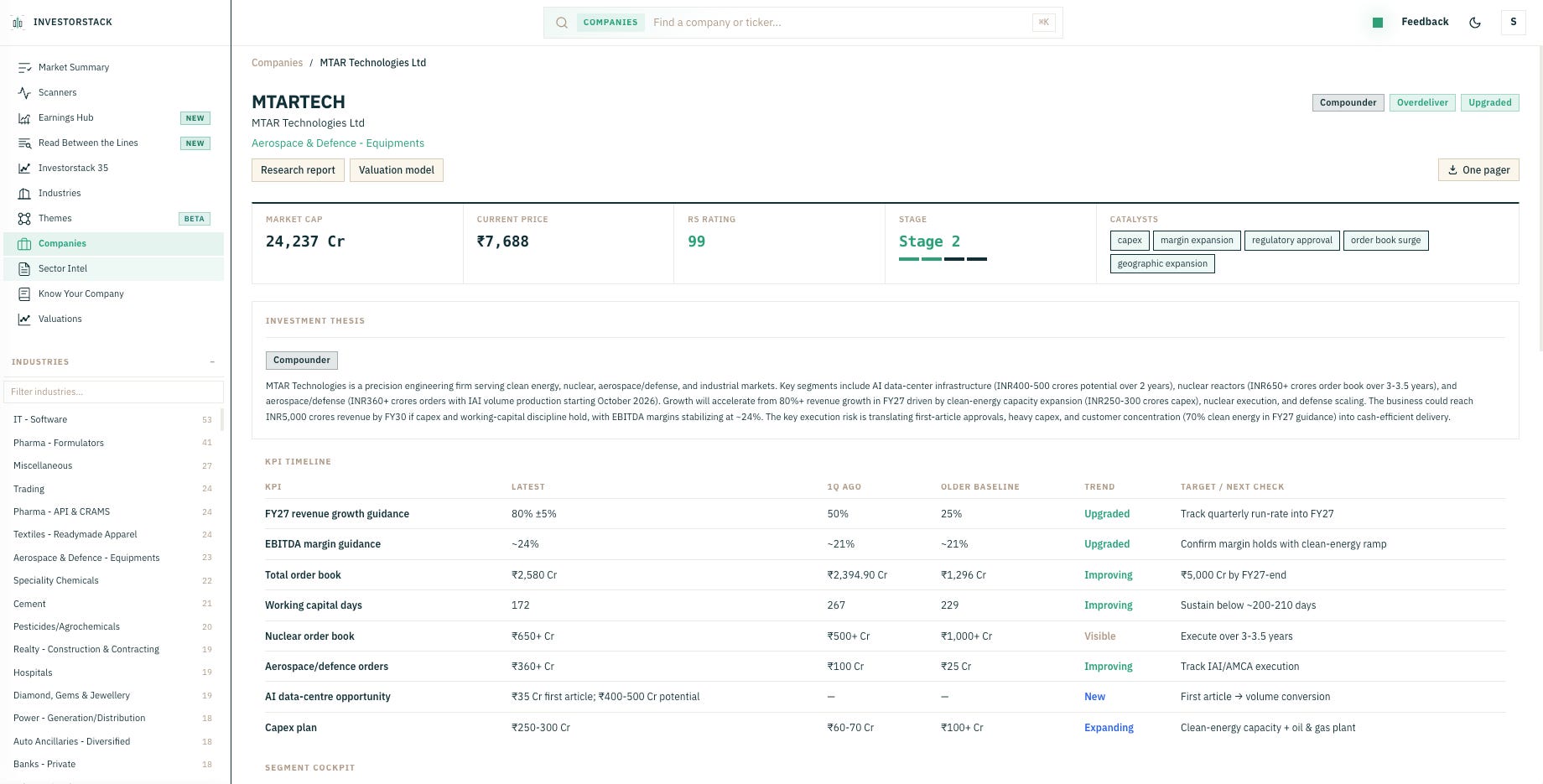Click the Stage 2 progress bar
The width and height of the screenshot is (1543, 784).
click(x=943, y=259)
